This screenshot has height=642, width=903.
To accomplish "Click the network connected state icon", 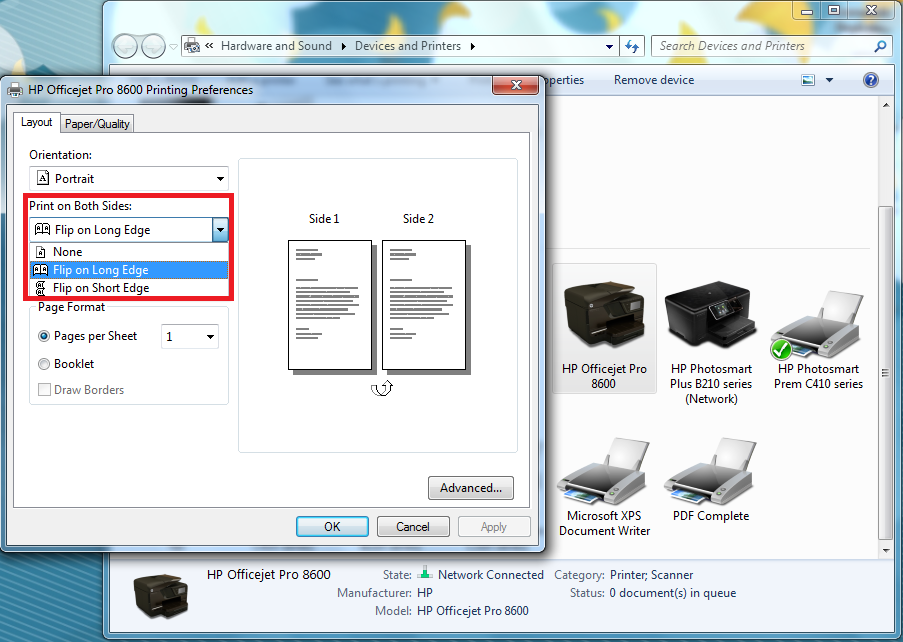I will [425, 573].
